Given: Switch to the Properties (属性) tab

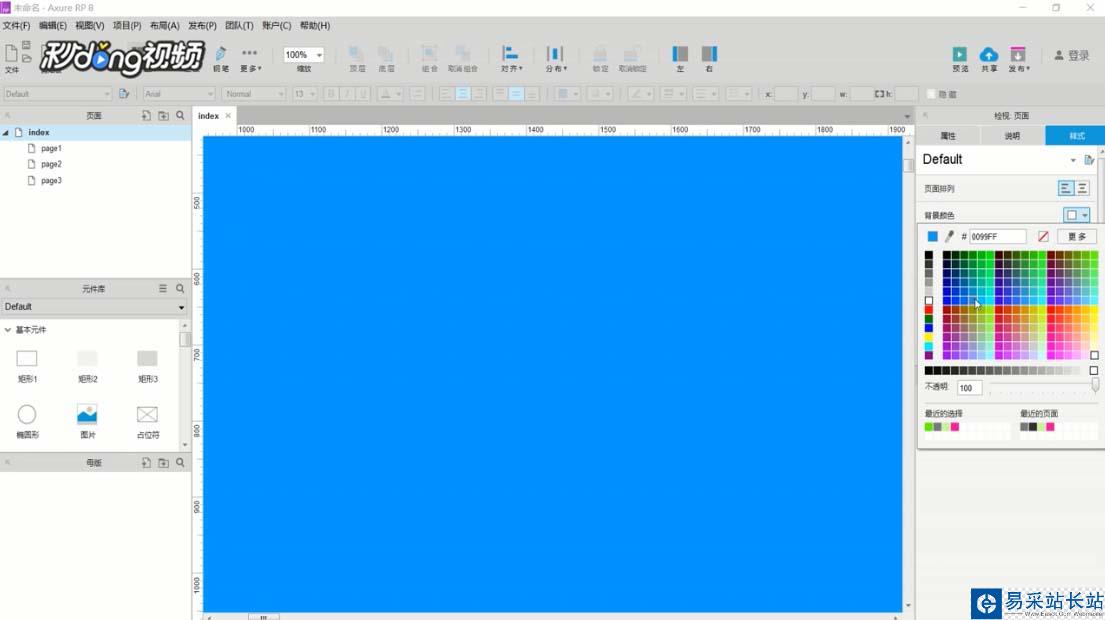Looking at the screenshot, I should [x=948, y=136].
